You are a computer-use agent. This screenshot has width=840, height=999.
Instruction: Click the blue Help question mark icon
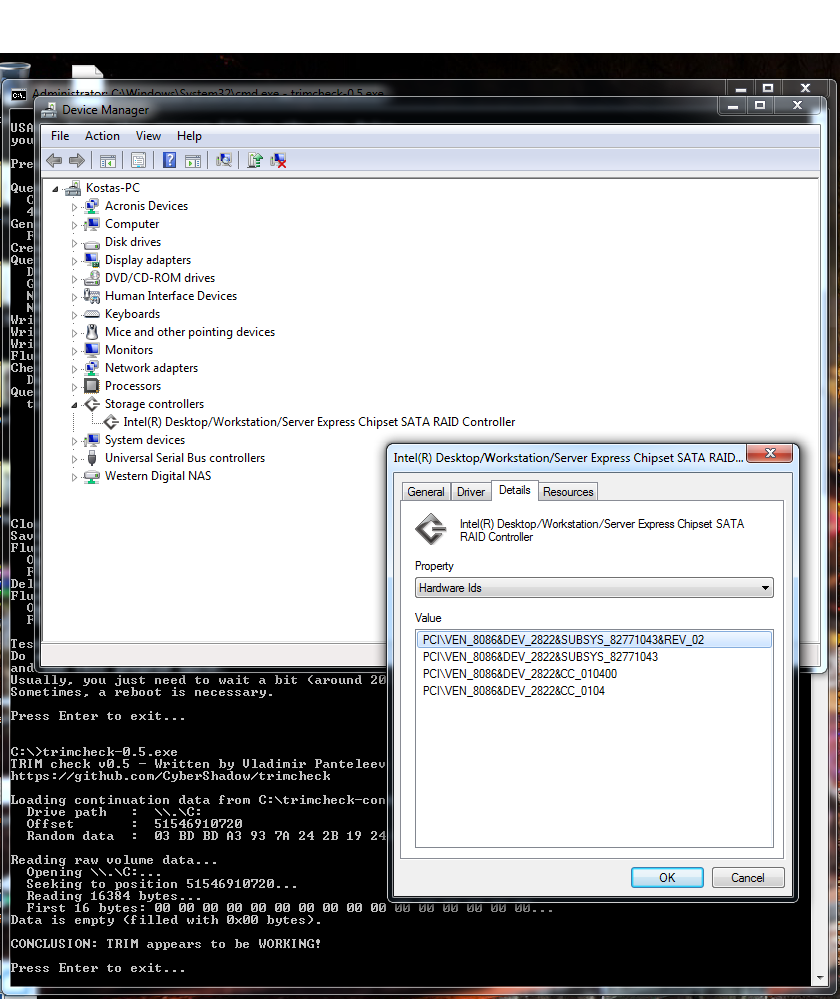tap(169, 160)
